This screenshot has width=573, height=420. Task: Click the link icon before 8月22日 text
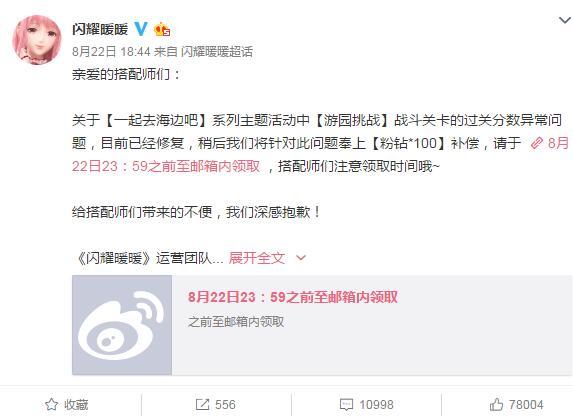tap(536, 143)
